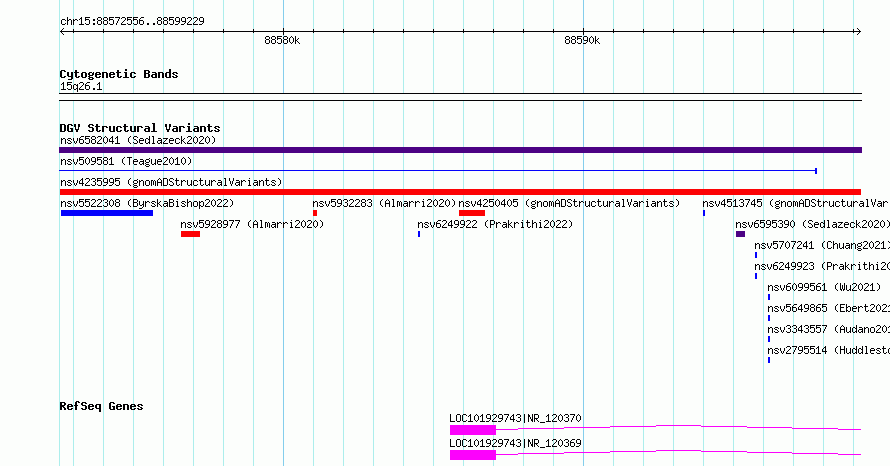The width and height of the screenshot is (890, 466).
Task: Click the RefSeq Genes track title
Action: point(101,406)
